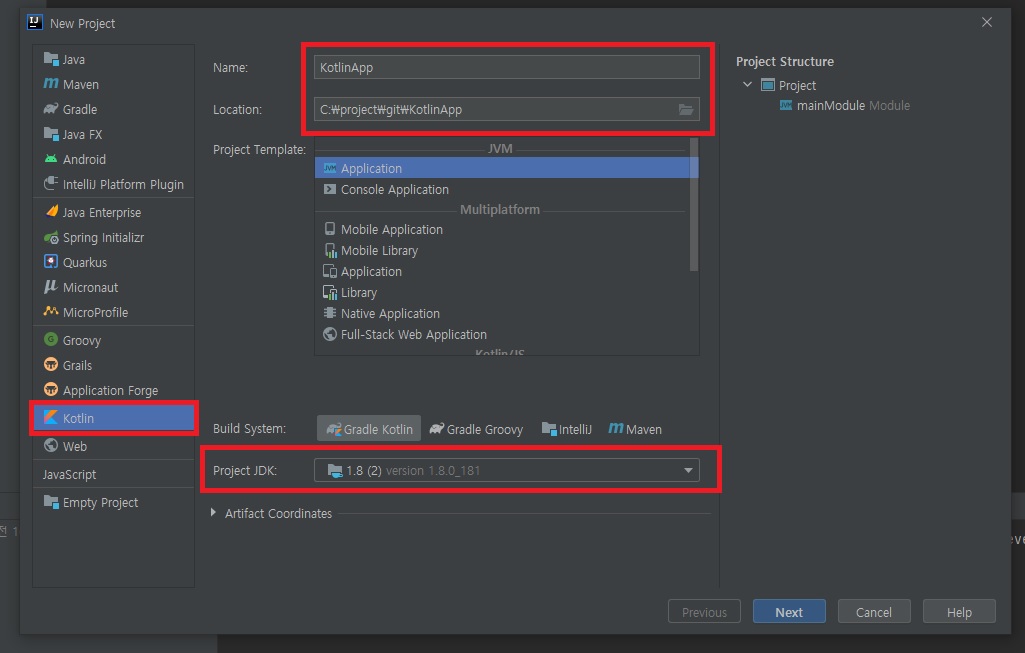Select the JVM Application template

tap(507, 168)
